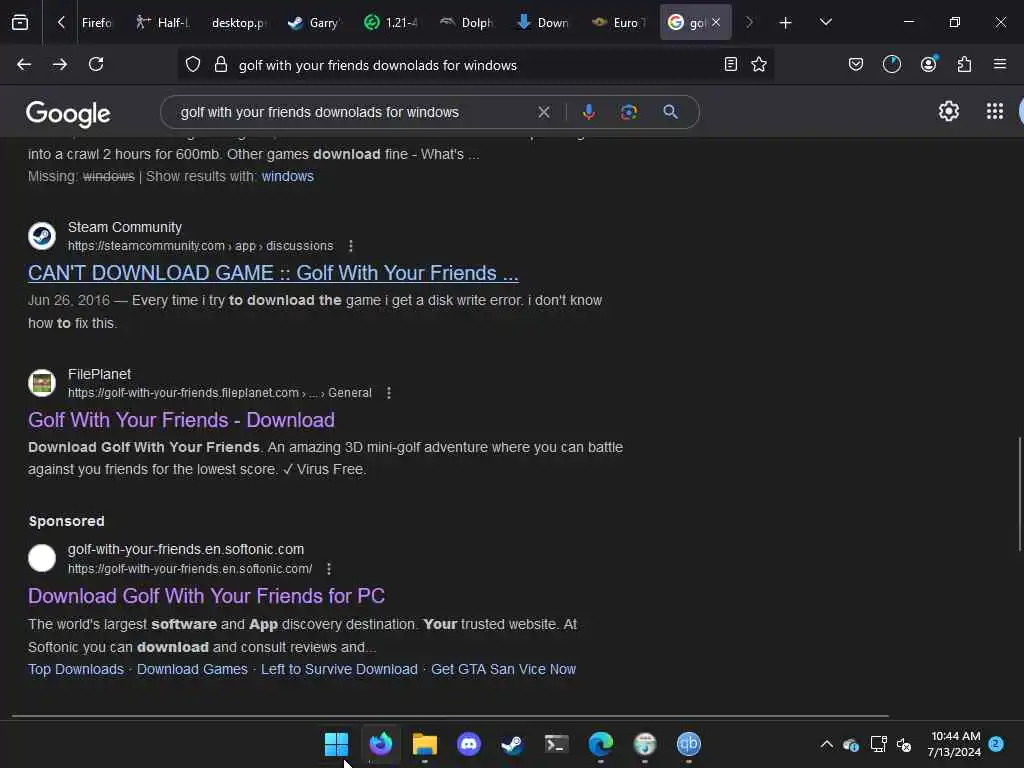Open the Download Games sitelink

pos(192,669)
